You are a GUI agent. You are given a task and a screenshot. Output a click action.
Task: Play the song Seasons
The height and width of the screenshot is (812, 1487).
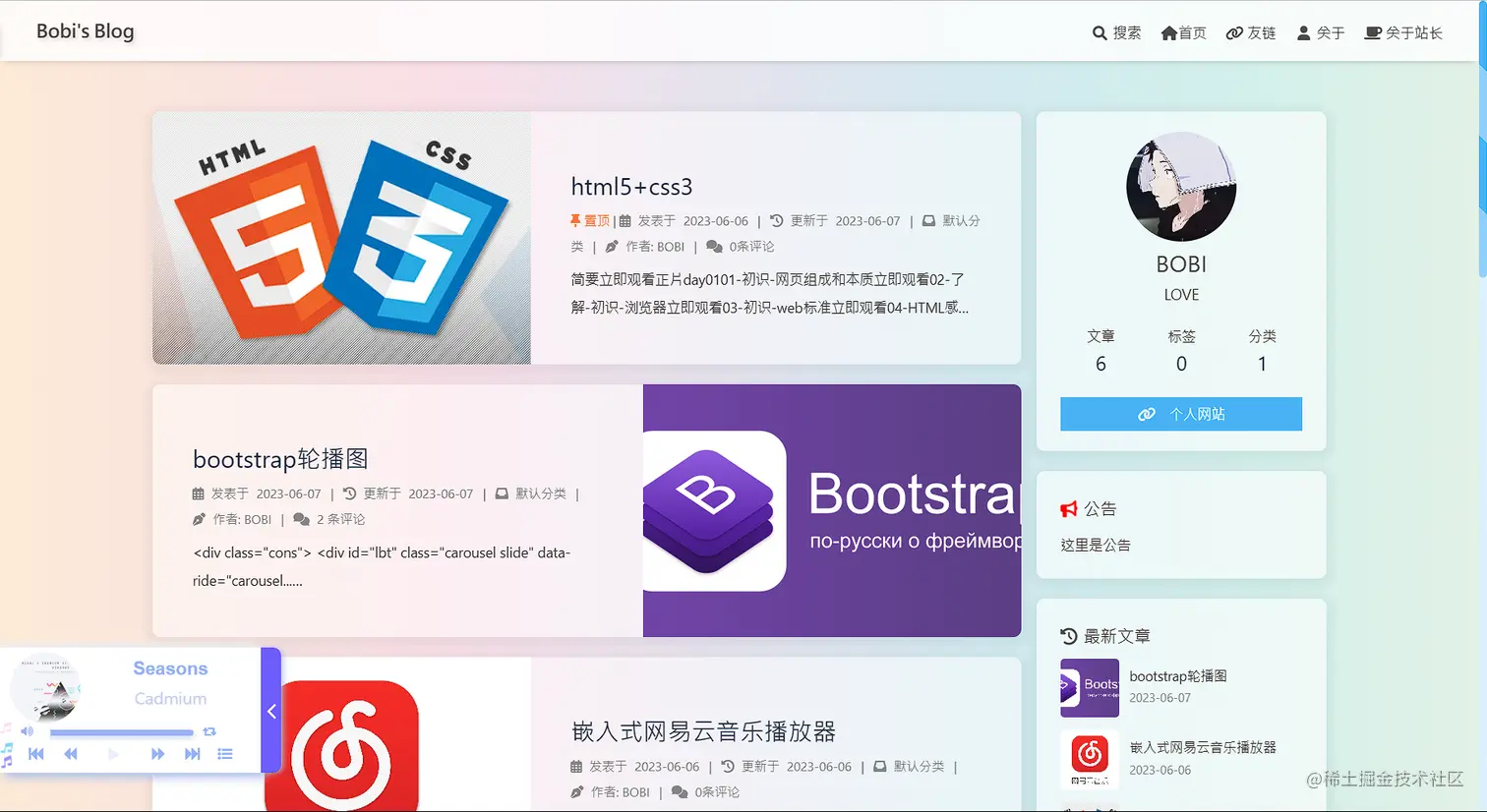coord(113,754)
